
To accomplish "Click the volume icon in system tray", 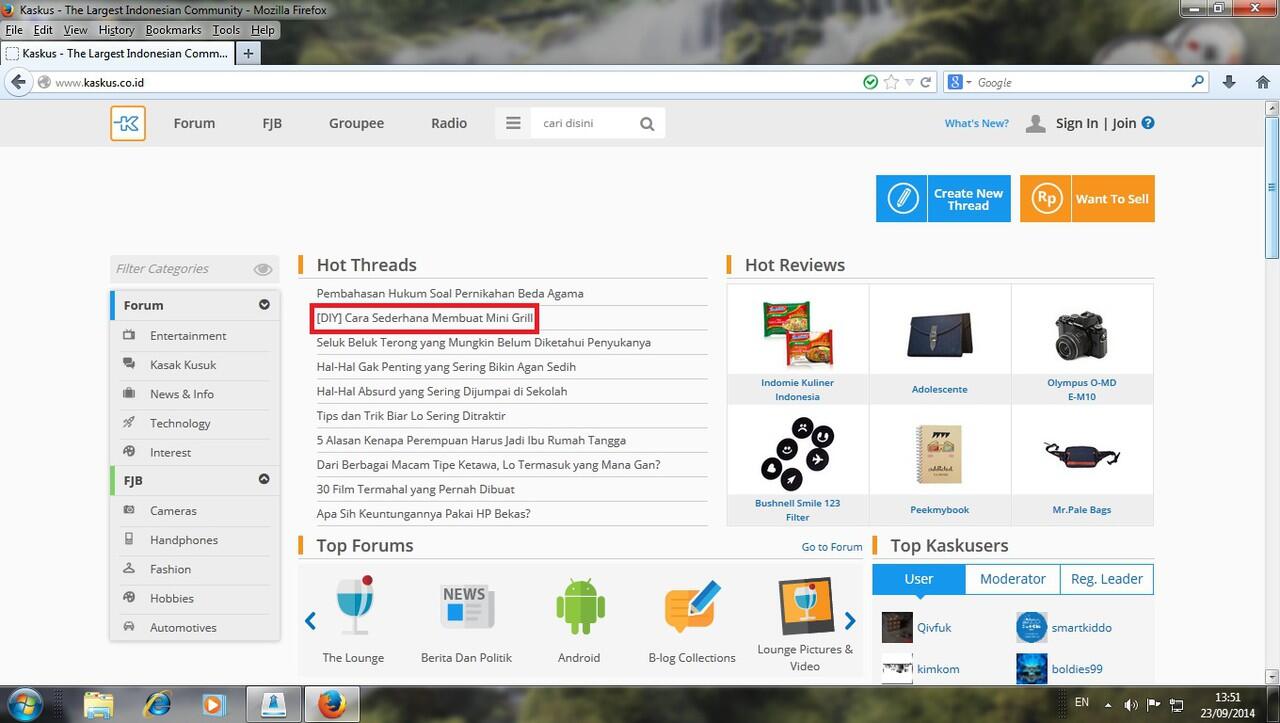I will (x=1130, y=705).
